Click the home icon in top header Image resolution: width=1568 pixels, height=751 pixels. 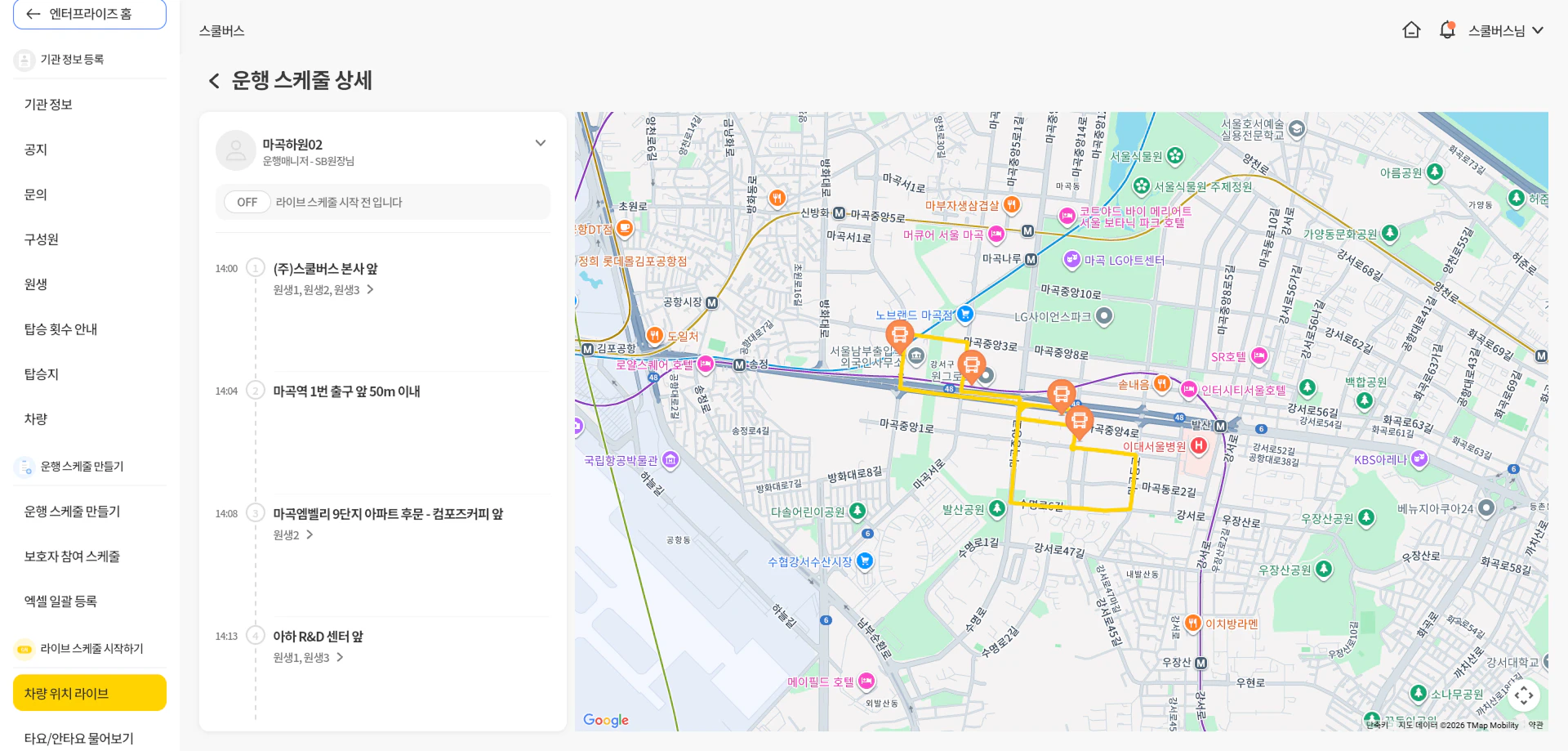click(1411, 30)
